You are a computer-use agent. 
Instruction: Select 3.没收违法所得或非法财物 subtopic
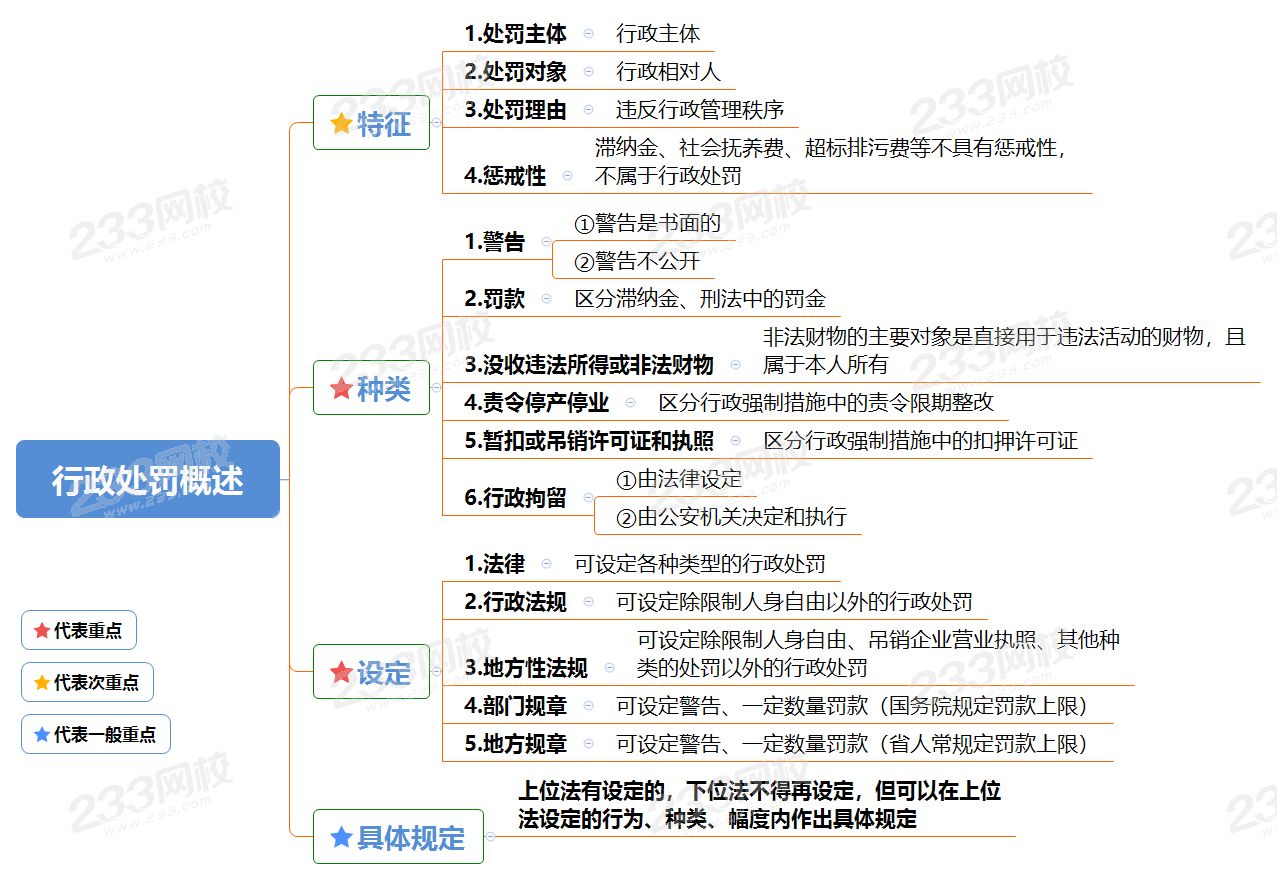589,364
